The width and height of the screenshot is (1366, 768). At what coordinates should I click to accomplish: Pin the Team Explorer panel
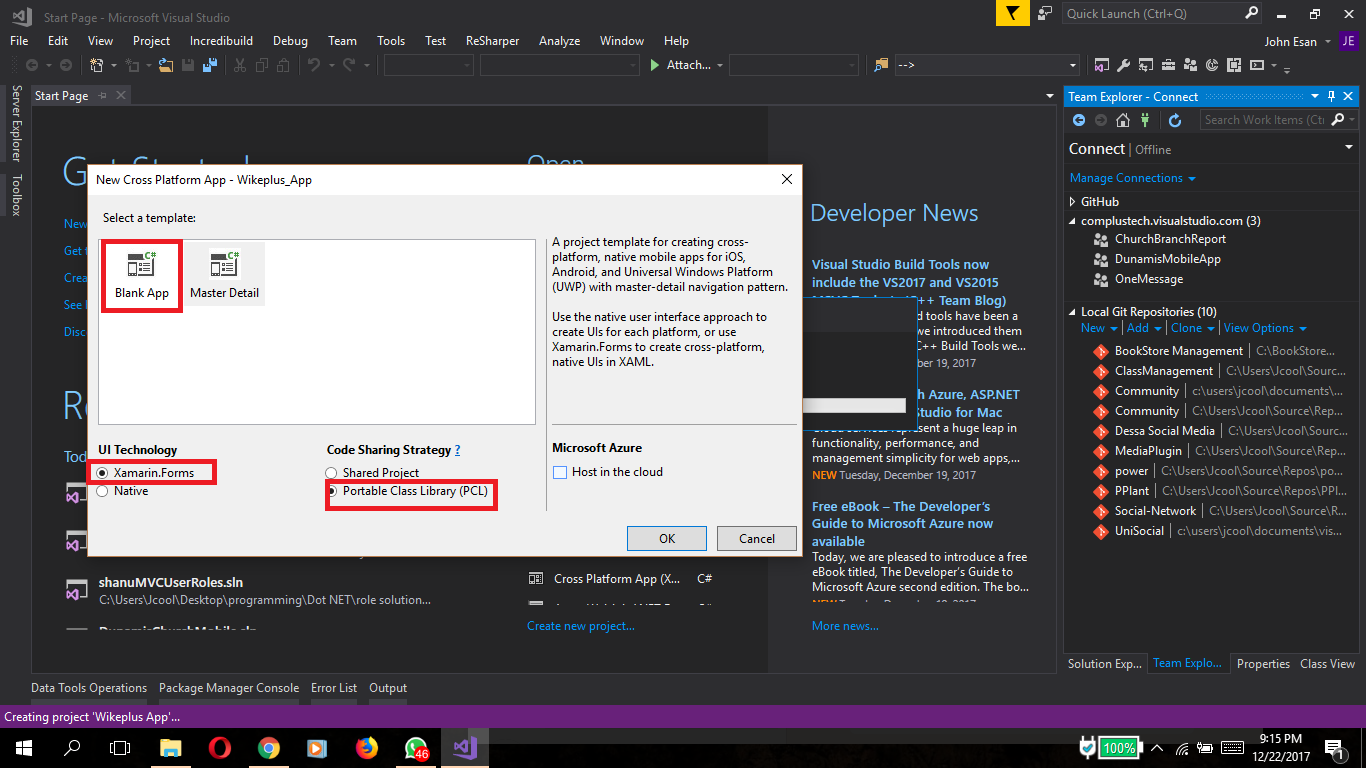[x=1331, y=97]
